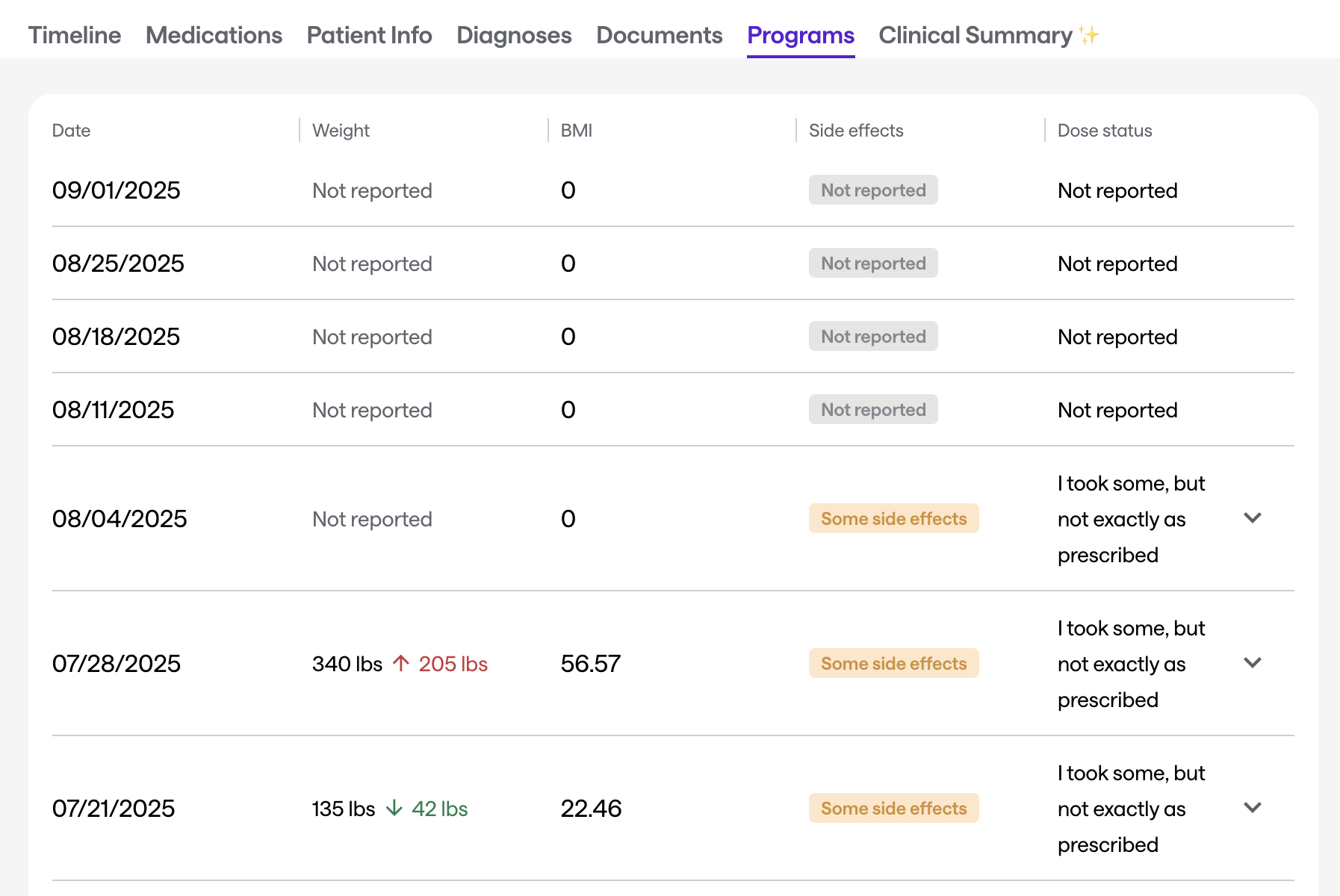Select the Some side effects badge for 07/21/2025
This screenshot has height=896, width=1340.
pyautogui.click(x=893, y=808)
